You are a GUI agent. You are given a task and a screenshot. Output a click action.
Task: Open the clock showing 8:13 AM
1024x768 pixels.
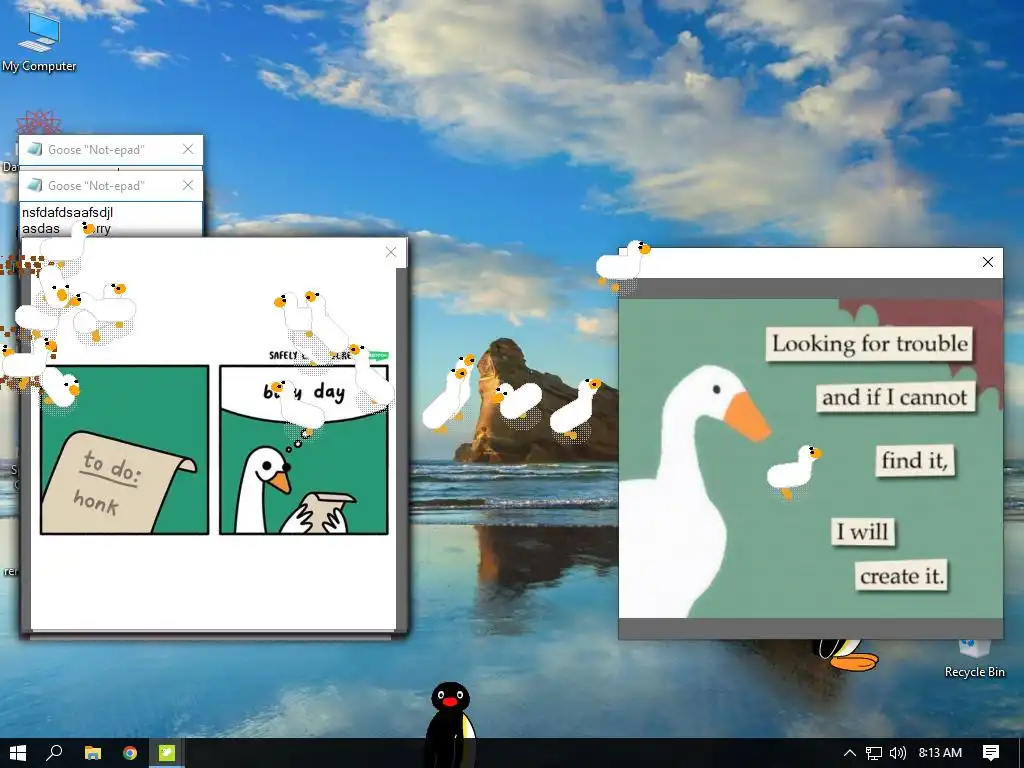[x=940, y=753]
